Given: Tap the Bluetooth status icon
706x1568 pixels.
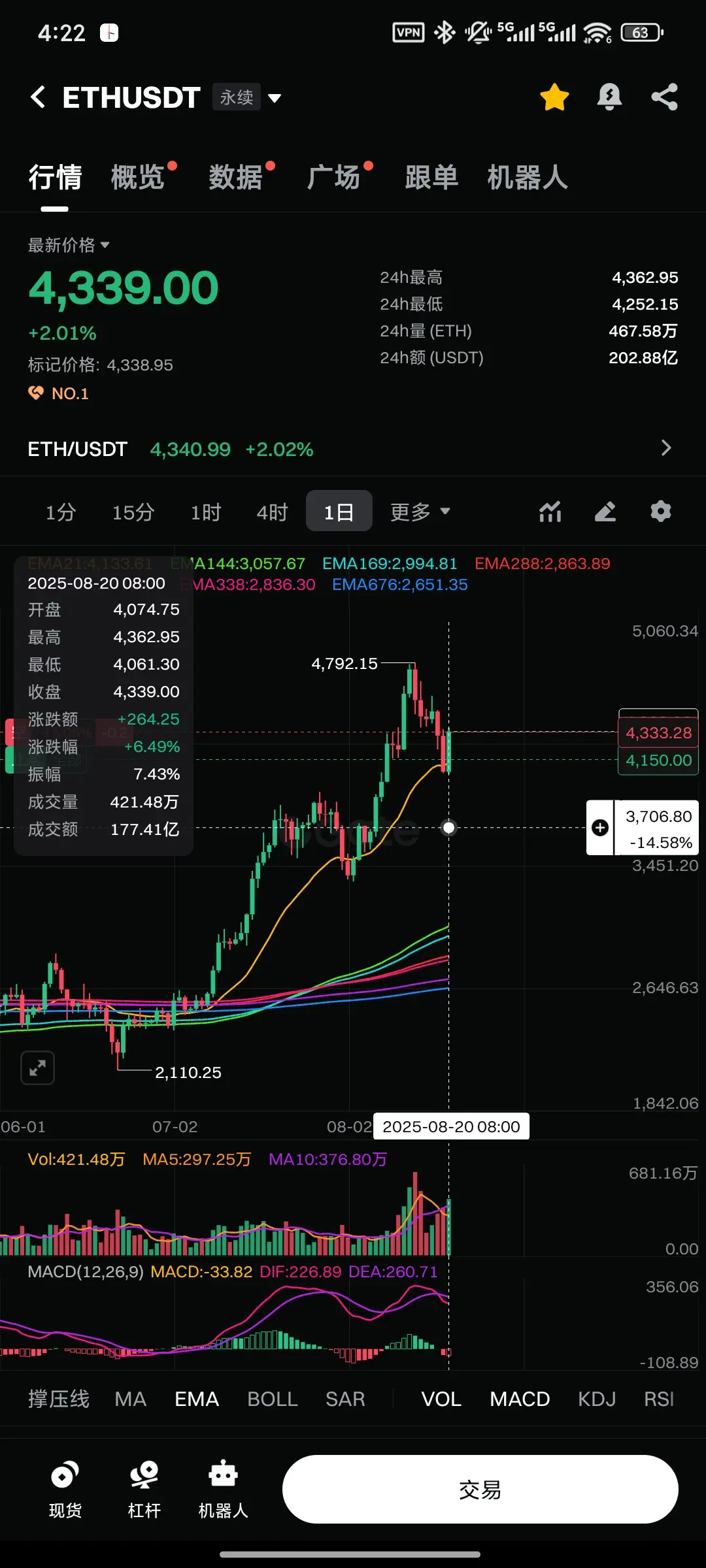Looking at the screenshot, I should coord(445,32).
